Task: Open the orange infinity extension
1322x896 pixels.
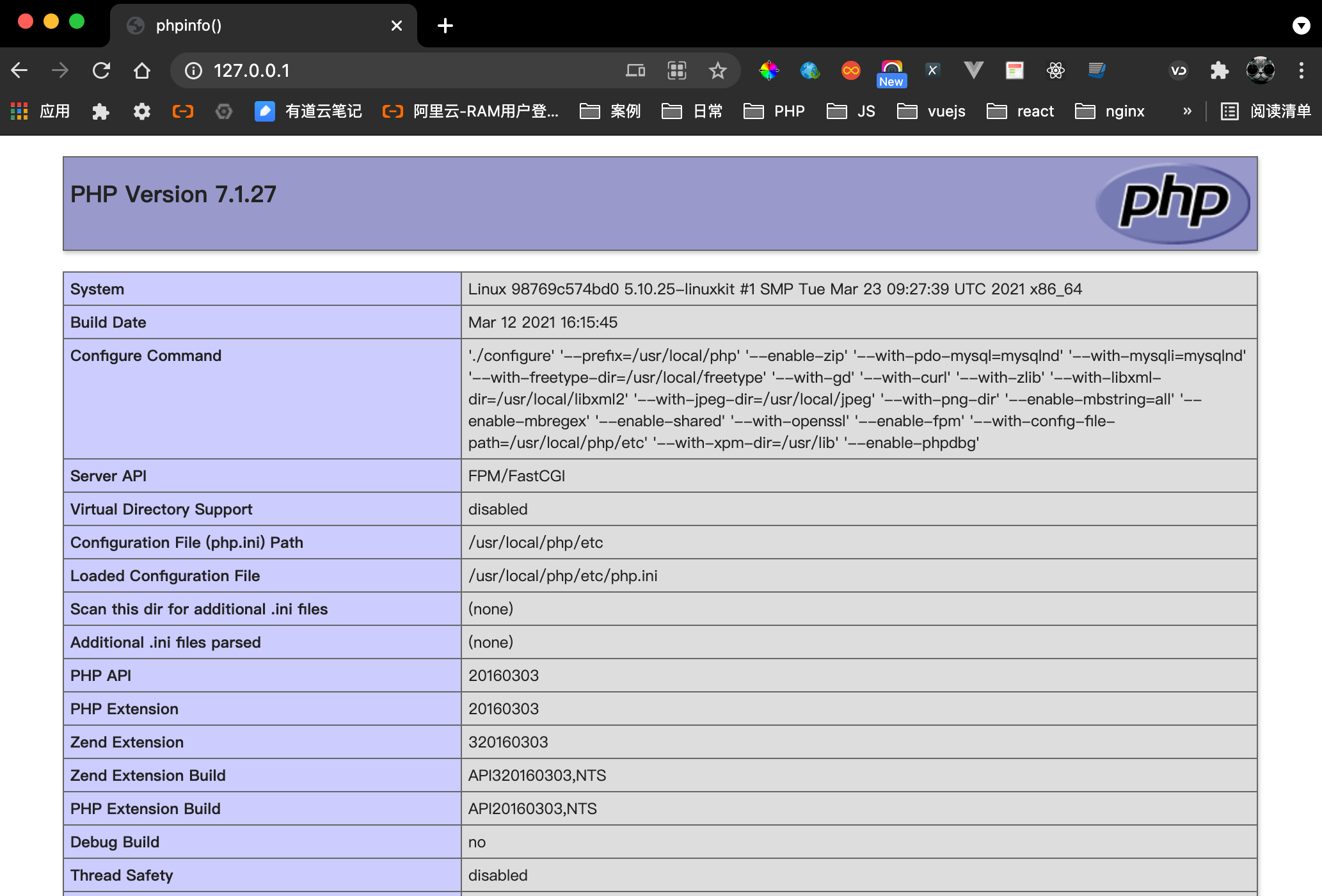Action: 851,70
